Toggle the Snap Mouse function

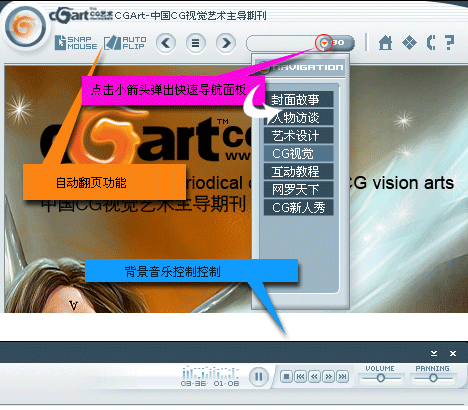coord(76,43)
